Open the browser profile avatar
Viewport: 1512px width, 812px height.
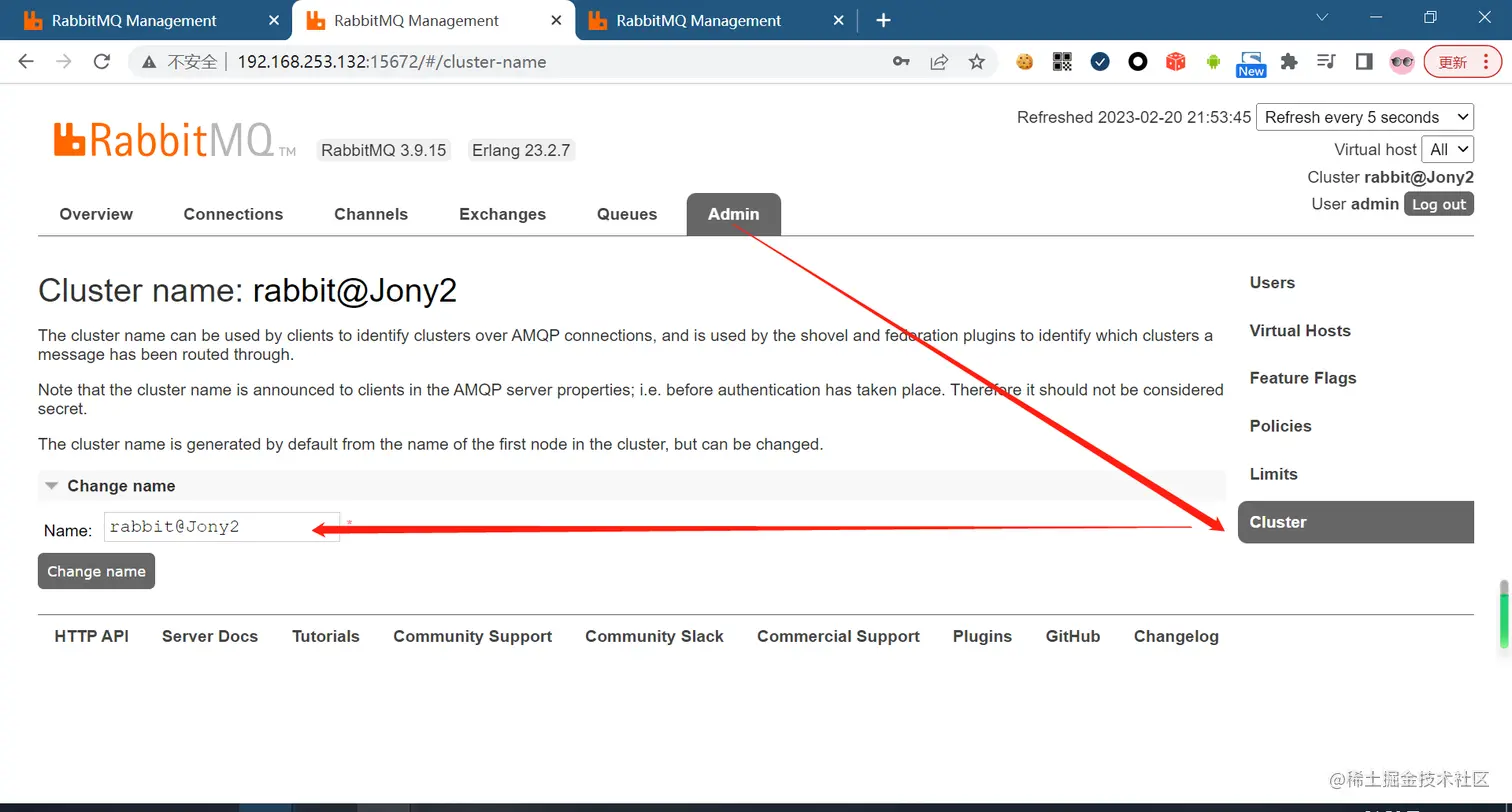tap(1402, 61)
